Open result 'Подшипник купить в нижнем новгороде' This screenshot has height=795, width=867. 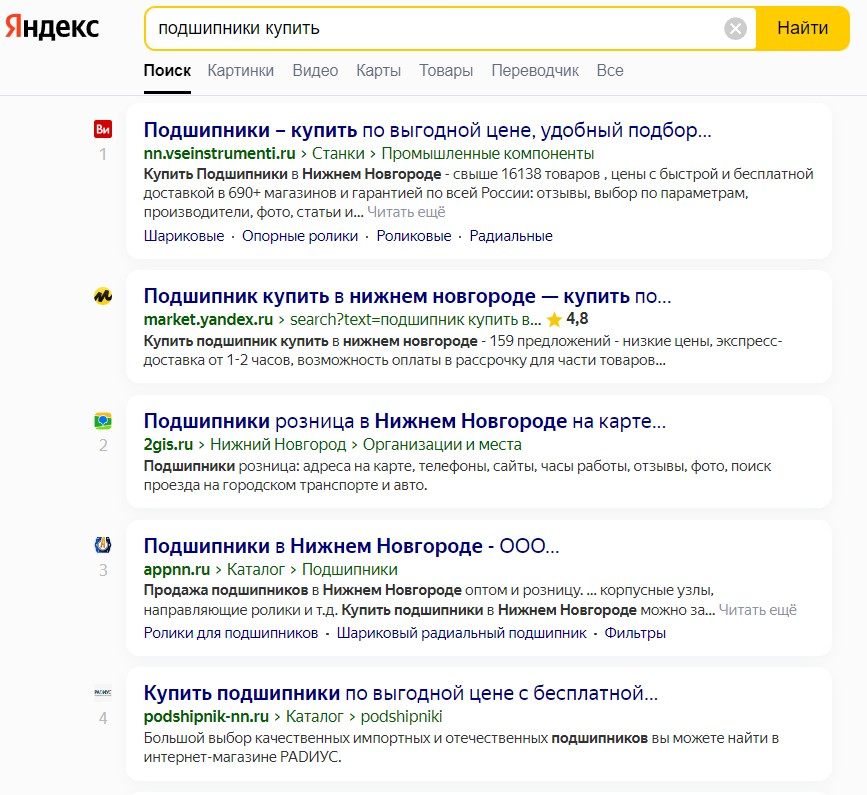[408, 297]
